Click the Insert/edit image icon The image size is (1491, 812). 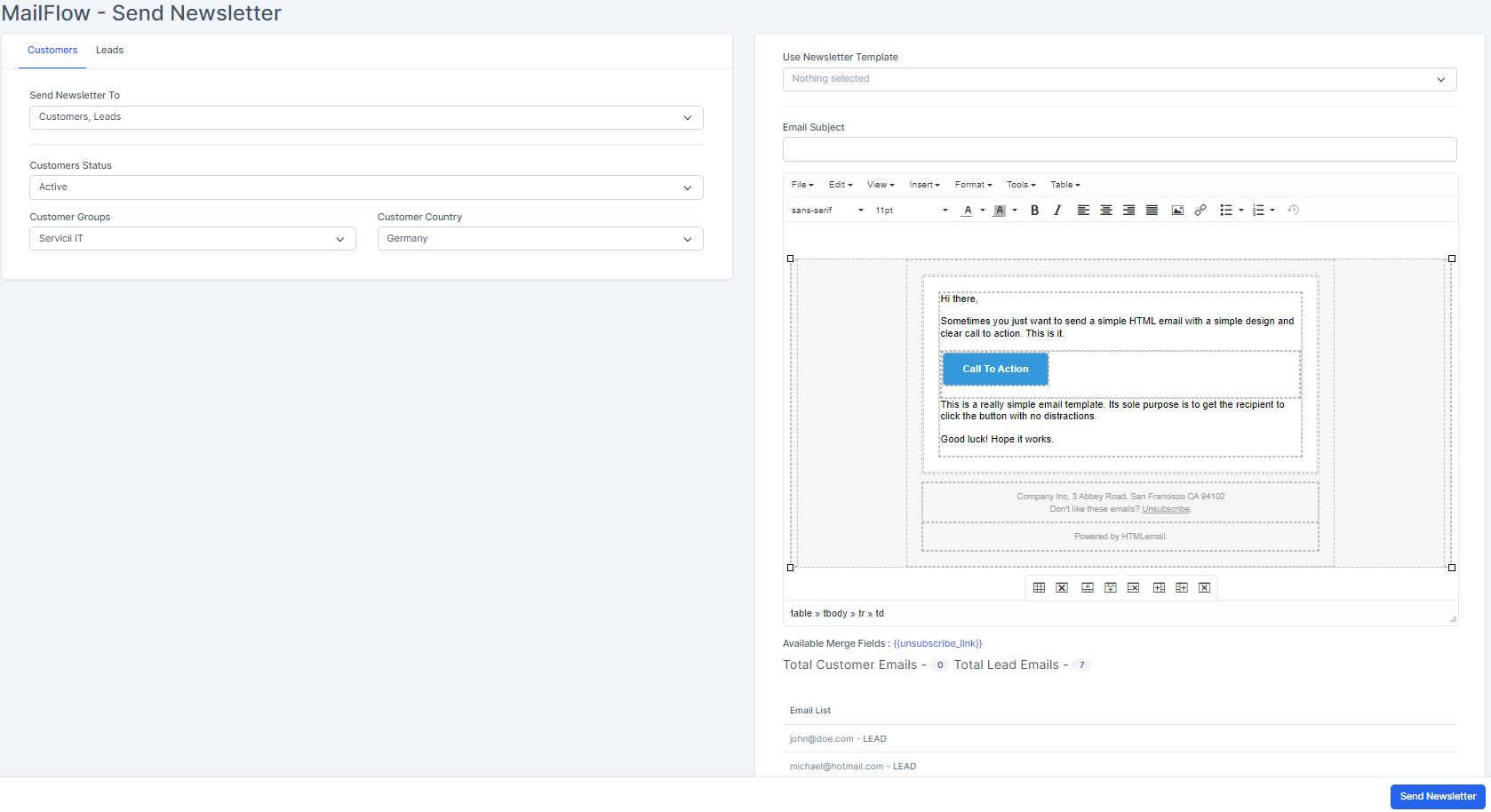point(1177,210)
